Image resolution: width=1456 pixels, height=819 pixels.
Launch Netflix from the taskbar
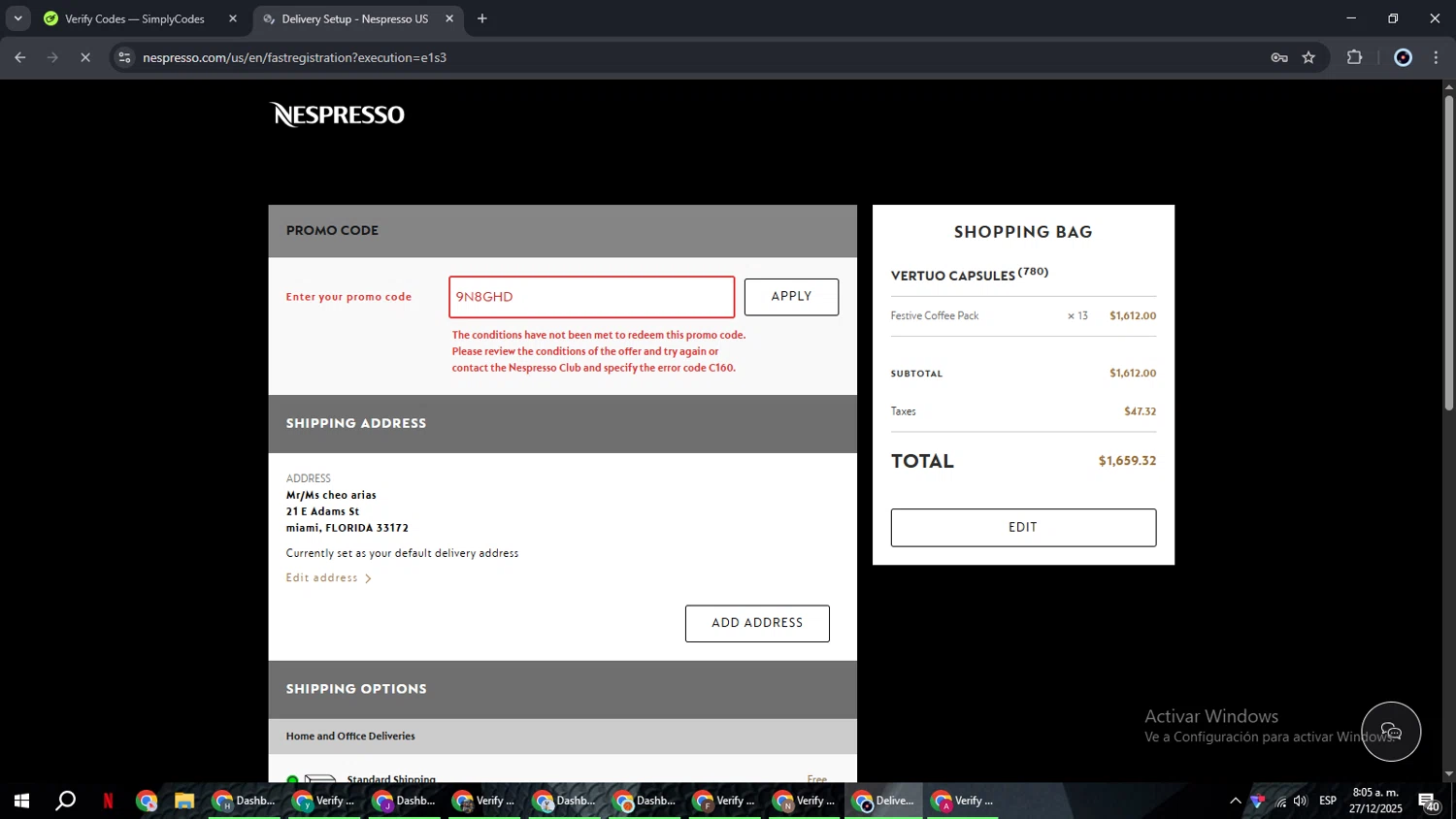click(x=108, y=801)
